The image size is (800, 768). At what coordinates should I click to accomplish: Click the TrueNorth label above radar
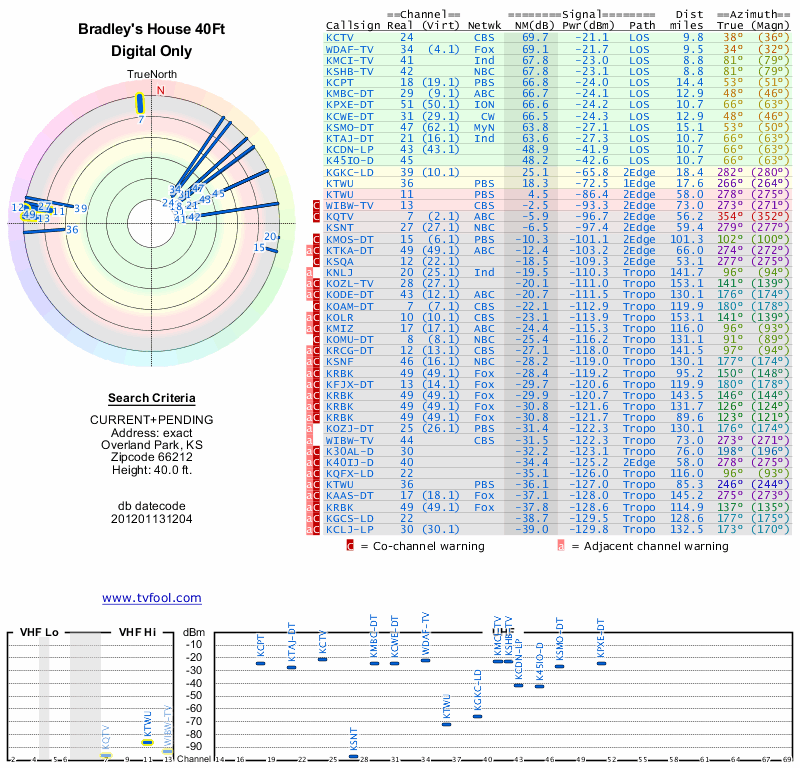point(152,75)
